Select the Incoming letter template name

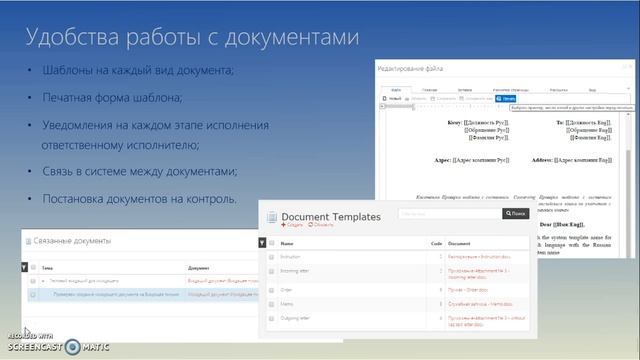295,271
